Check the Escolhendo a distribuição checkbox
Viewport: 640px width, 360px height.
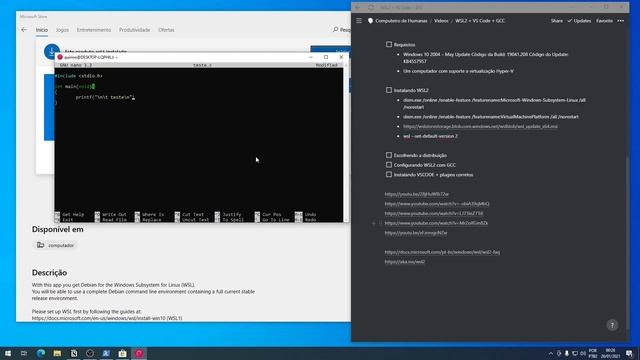(389, 155)
